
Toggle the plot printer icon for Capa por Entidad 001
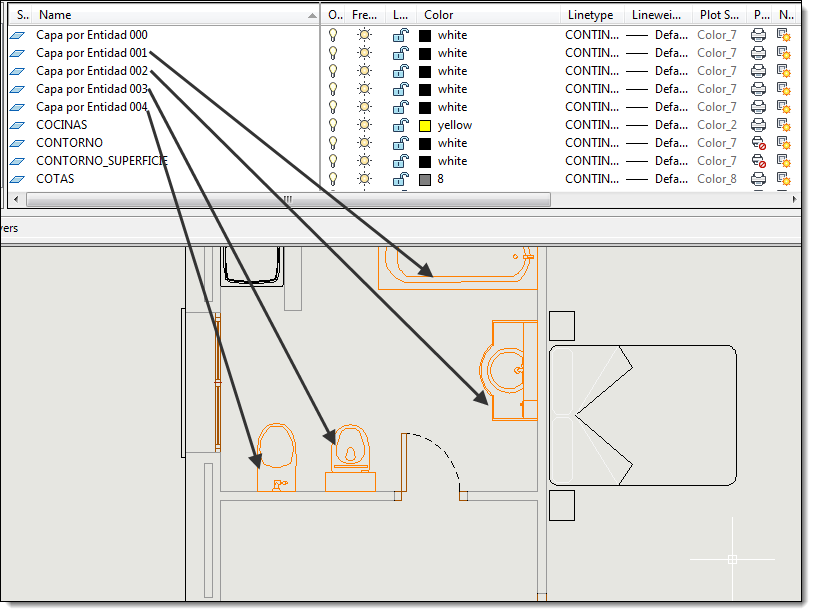click(x=758, y=53)
